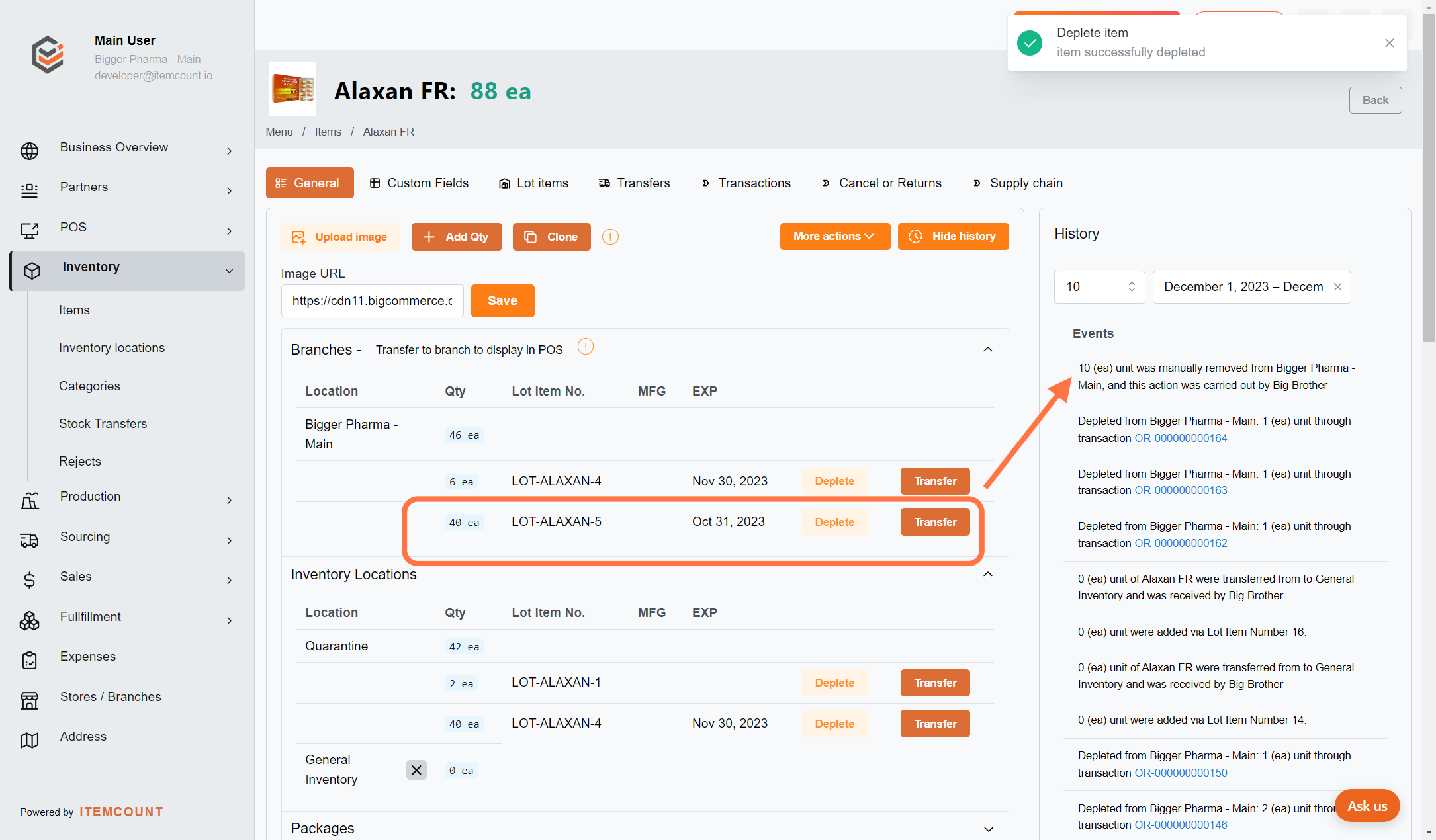Click the POS monitor icon

pos(29,231)
